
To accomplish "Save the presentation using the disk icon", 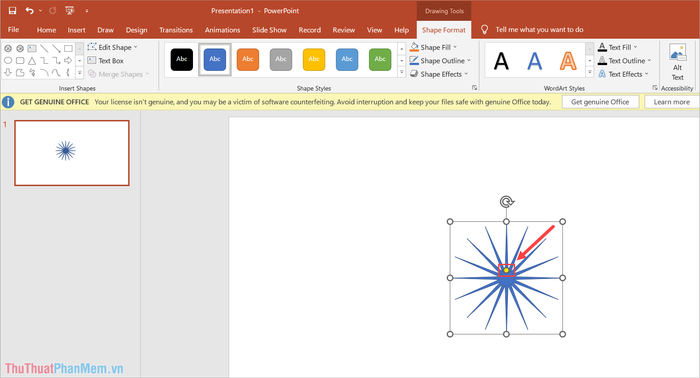I will (12, 10).
